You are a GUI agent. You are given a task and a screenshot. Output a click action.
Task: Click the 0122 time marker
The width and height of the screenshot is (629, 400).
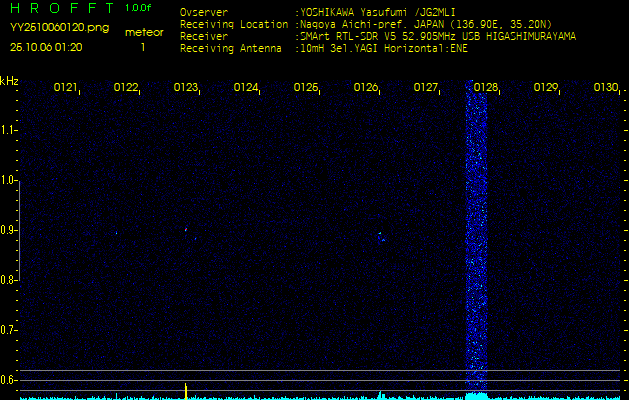125,87
